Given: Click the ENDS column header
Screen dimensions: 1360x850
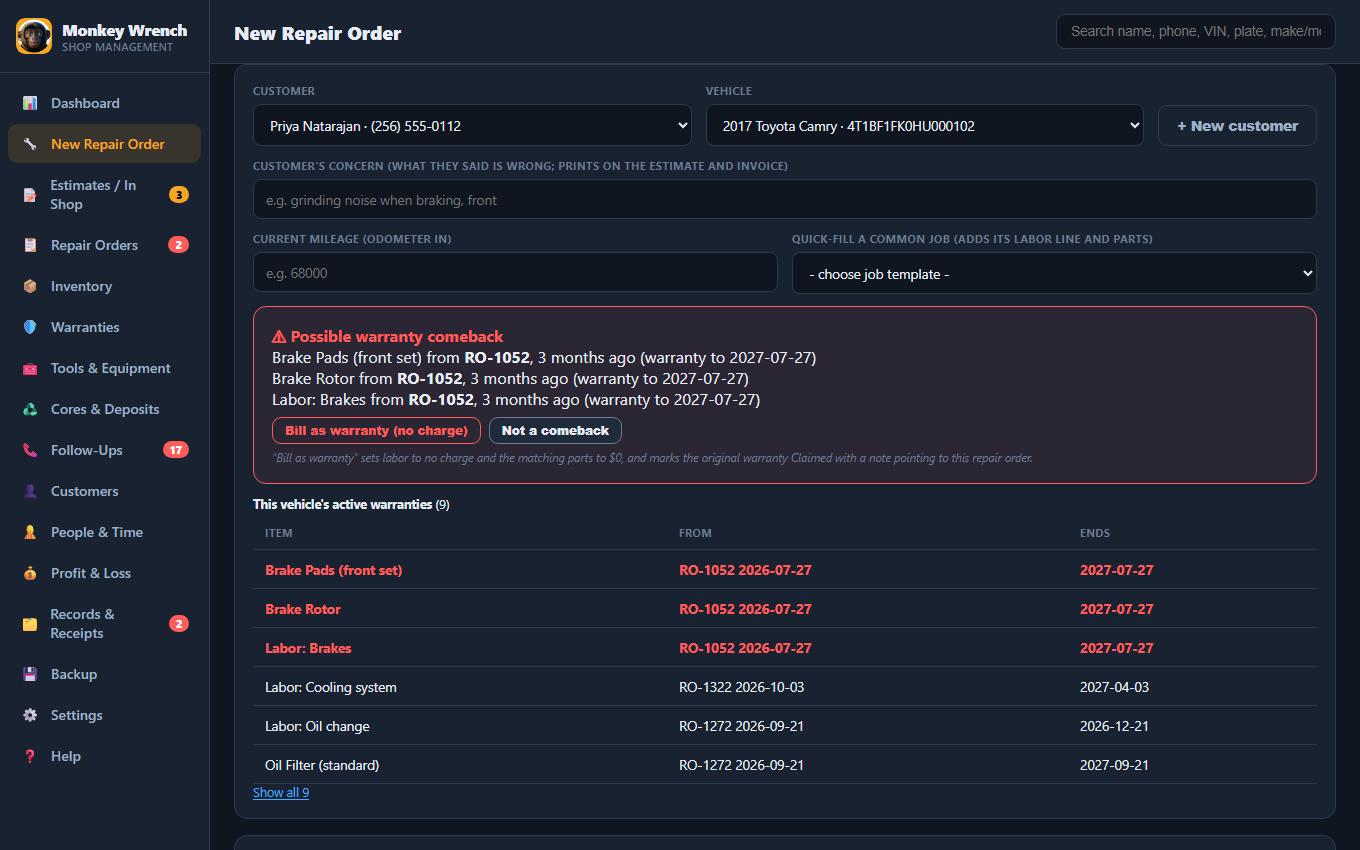Looking at the screenshot, I should pyautogui.click(x=1095, y=533).
